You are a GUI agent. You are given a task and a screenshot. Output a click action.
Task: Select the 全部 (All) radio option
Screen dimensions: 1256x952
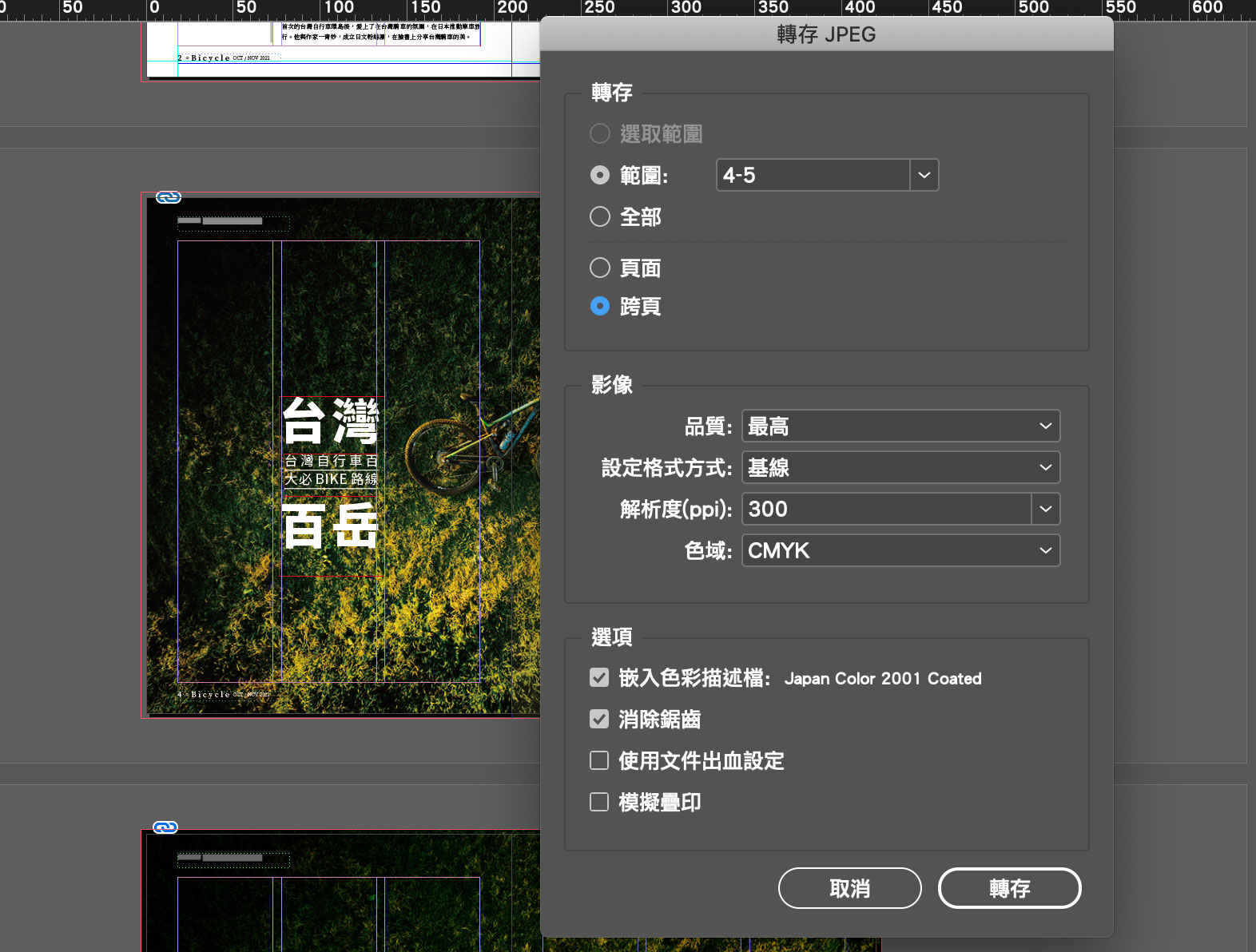600,216
